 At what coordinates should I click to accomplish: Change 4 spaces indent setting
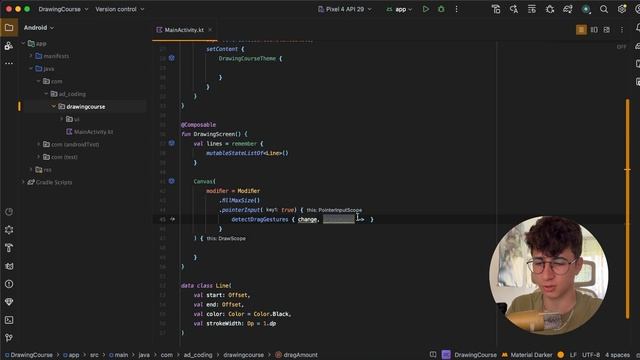point(618,355)
